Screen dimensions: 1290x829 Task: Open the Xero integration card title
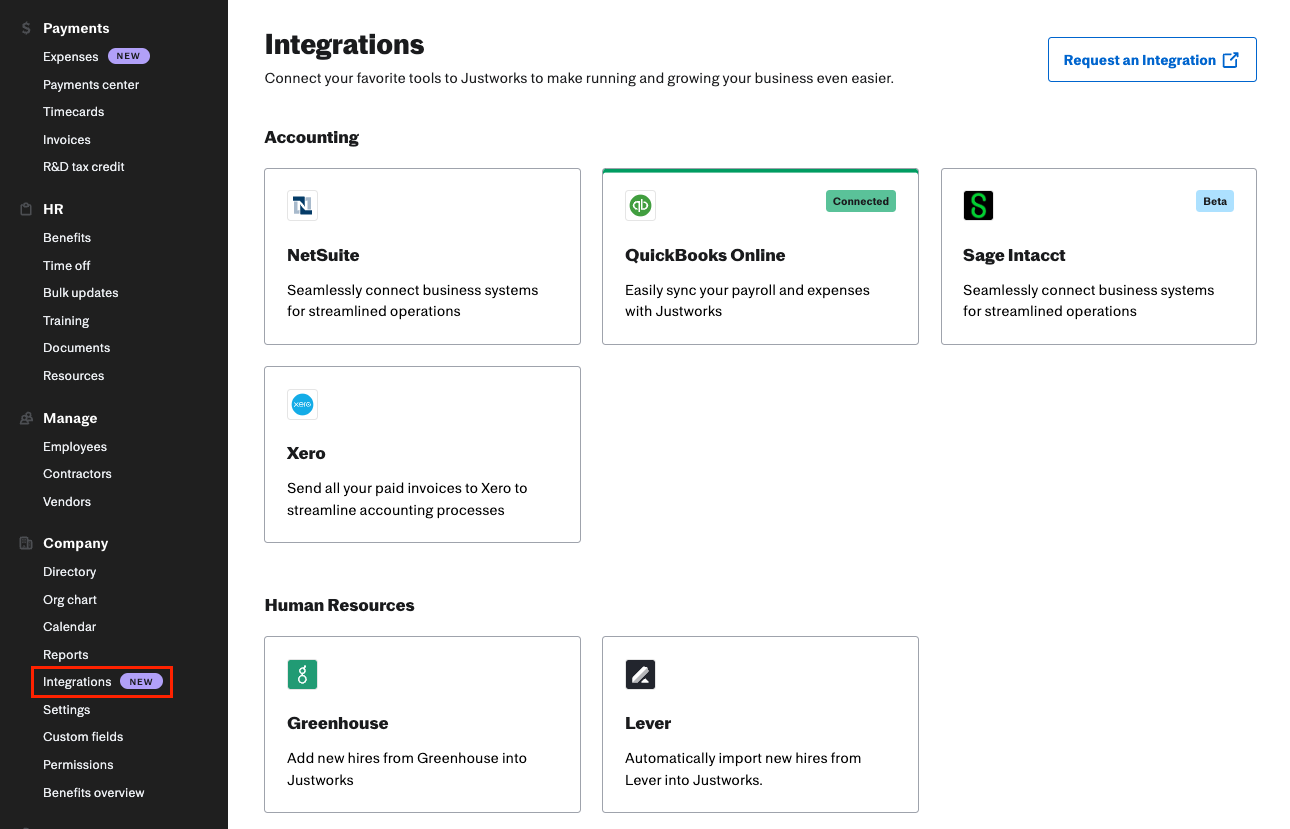(306, 453)
